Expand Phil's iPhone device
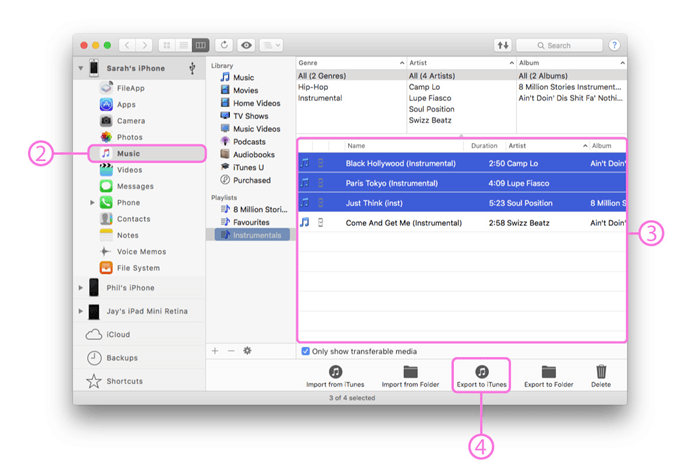This screenshot has width=700, height=467. (x=81, y=288)
